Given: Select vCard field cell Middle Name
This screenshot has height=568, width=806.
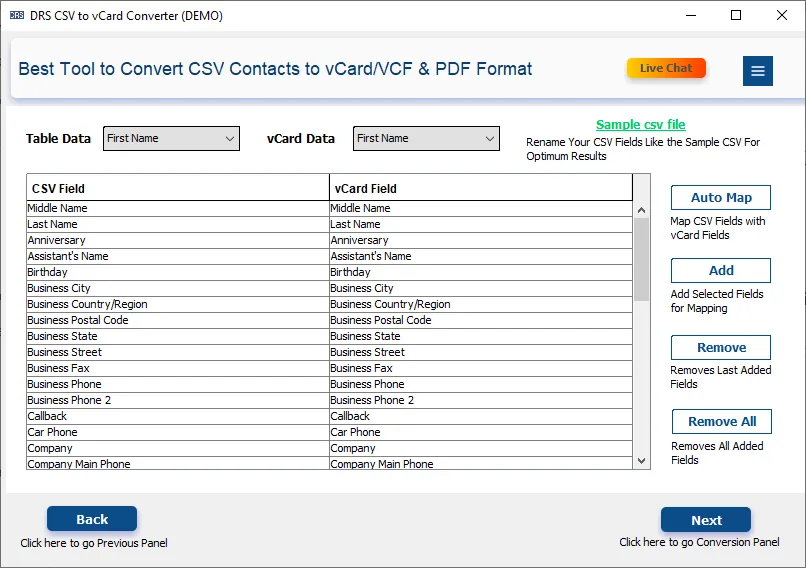Looking at the screenshot, I should coord(481,208).
